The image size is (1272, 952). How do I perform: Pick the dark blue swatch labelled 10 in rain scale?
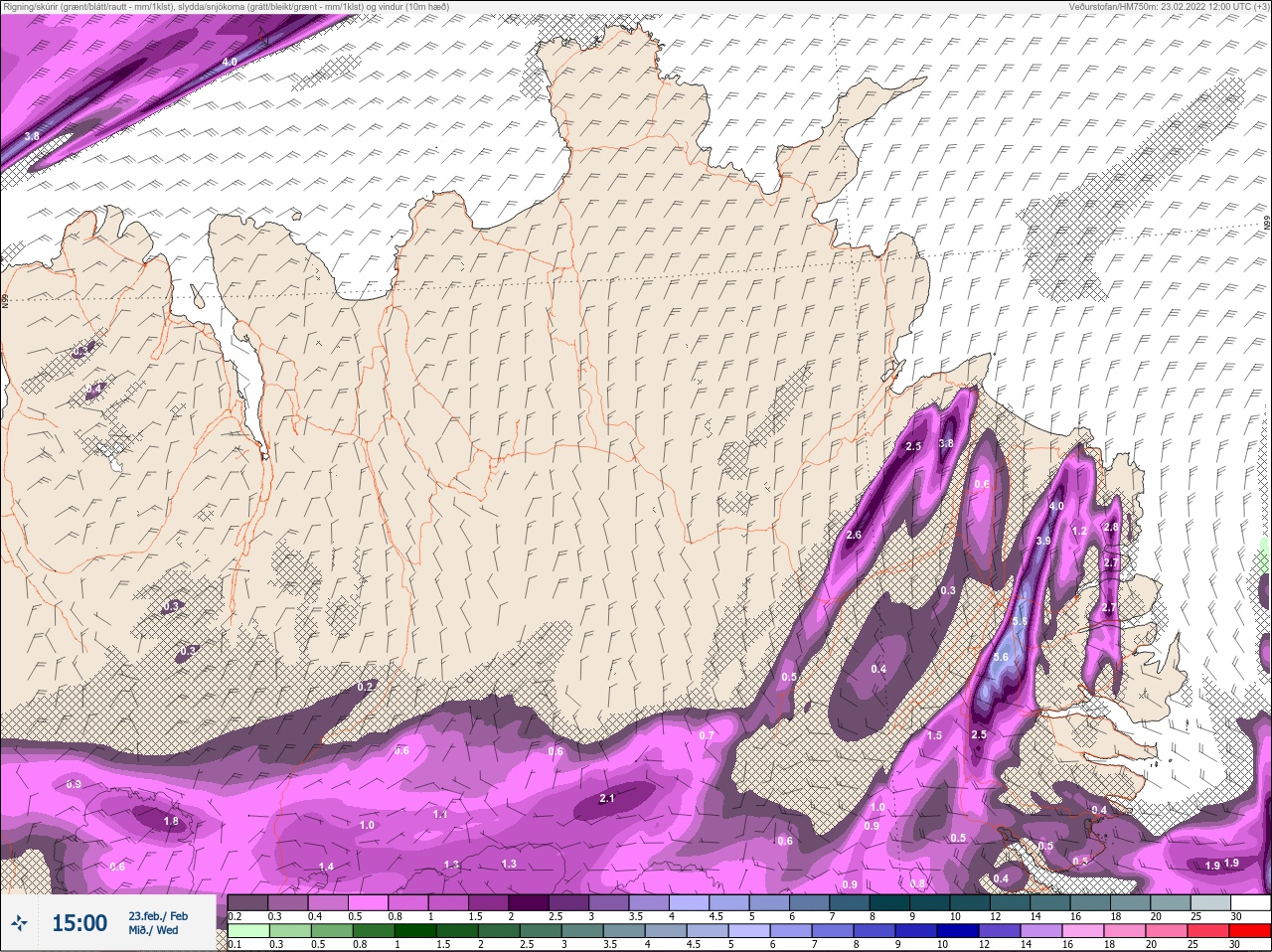point(958,931)
